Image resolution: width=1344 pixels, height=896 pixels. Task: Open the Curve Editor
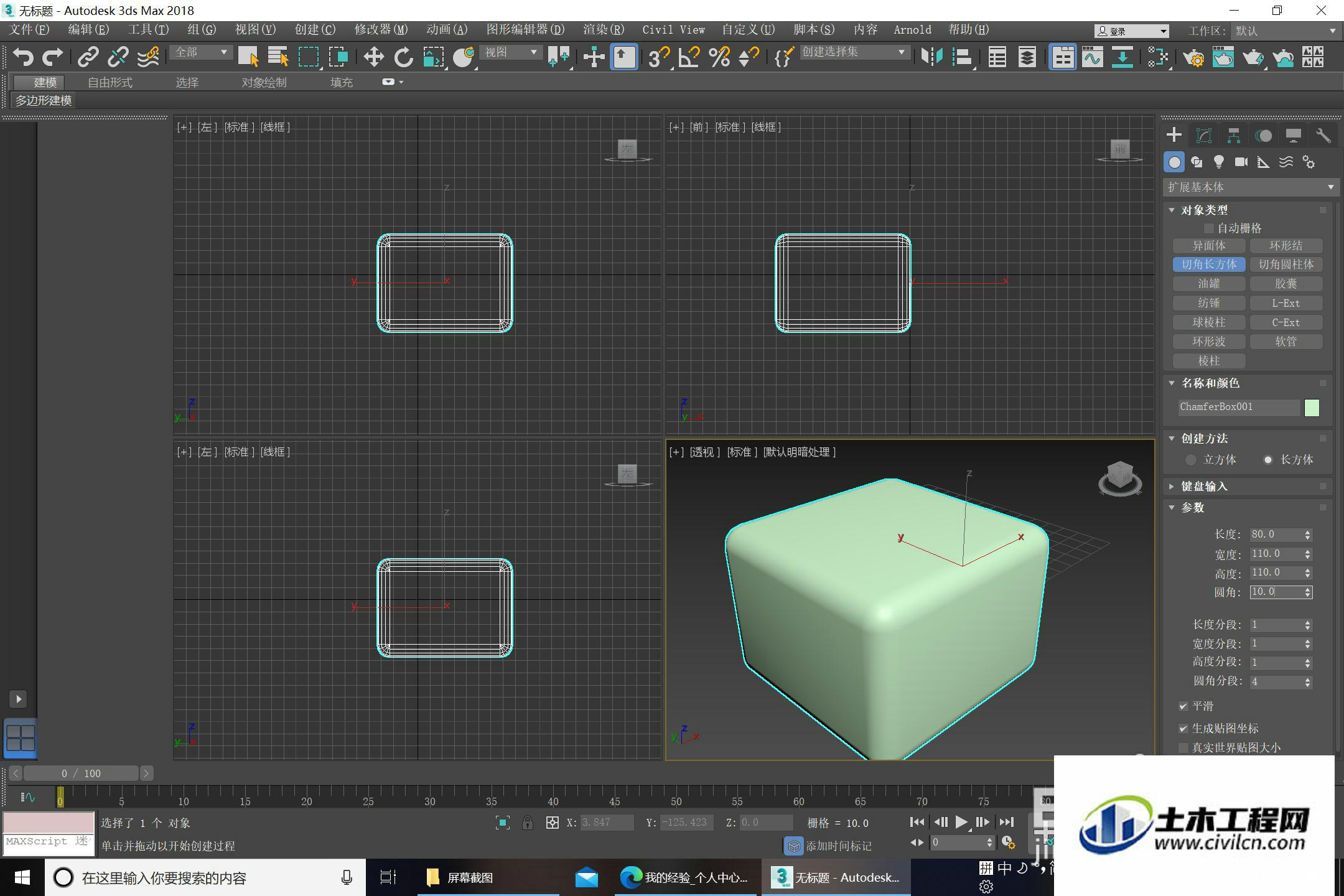[1092, 57]
